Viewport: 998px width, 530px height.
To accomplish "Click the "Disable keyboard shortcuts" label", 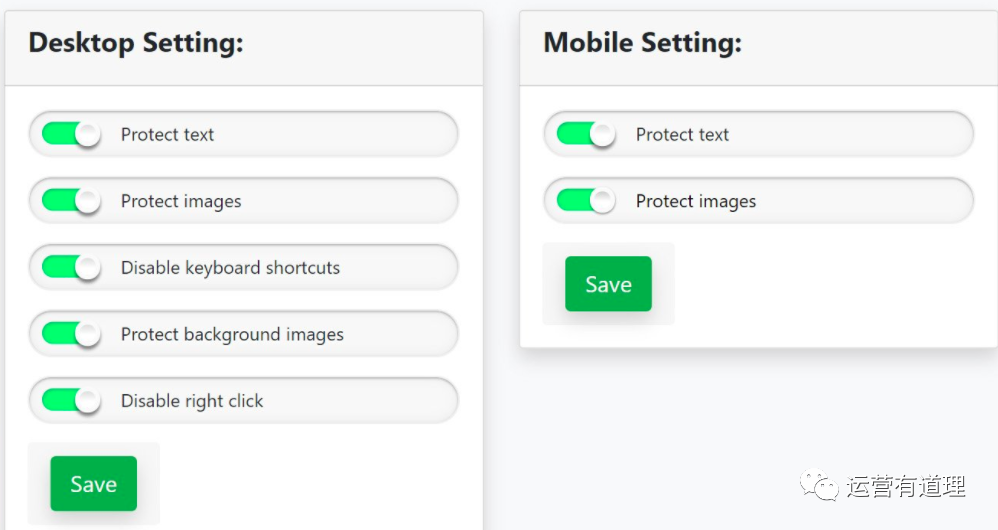I will [x=230, y=268].
